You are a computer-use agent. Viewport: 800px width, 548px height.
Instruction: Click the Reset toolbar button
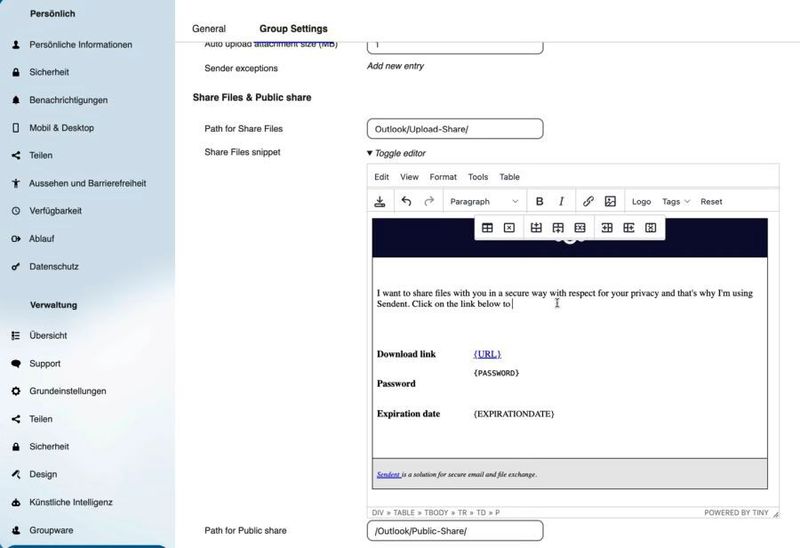pos(711,202)
